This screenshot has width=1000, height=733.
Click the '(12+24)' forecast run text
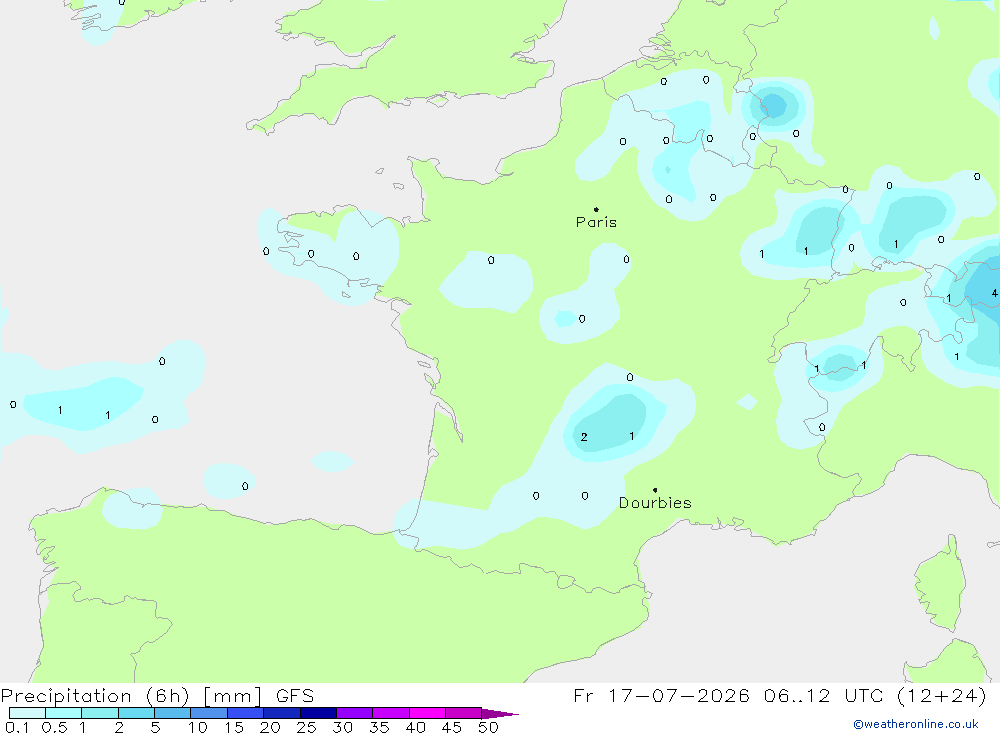pos(941,696)
